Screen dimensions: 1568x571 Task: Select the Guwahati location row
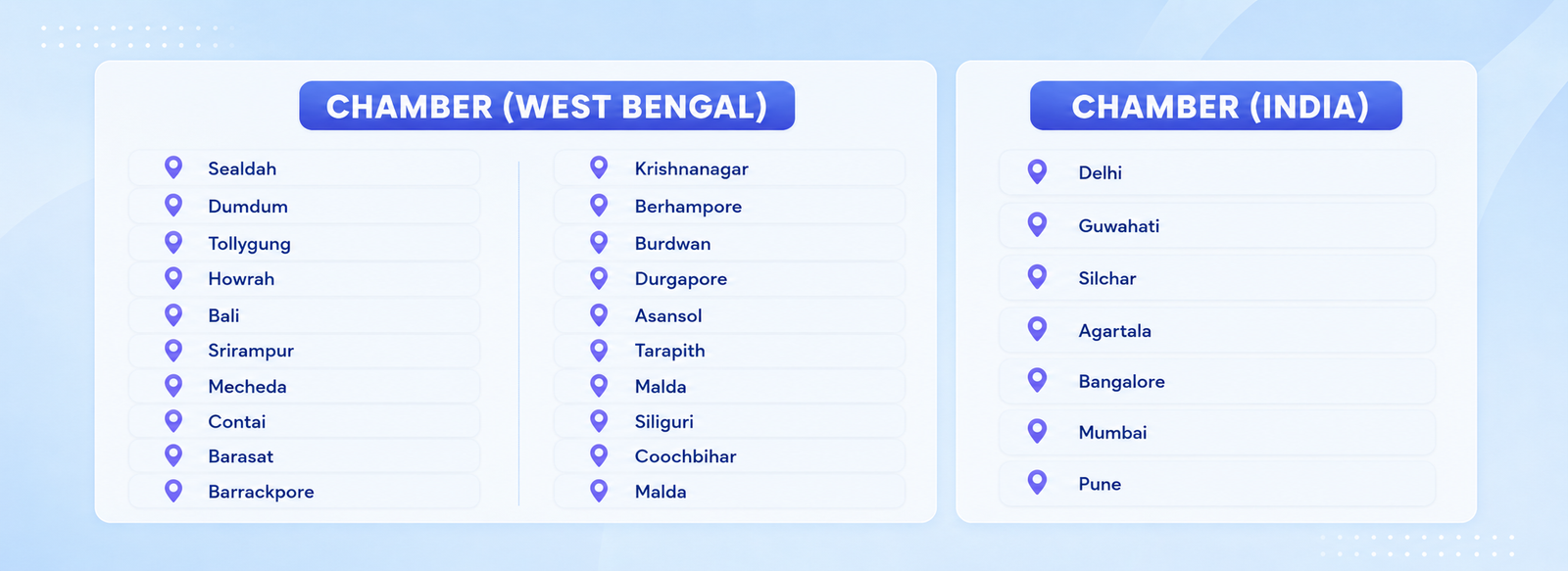[x=1217, y=225]
